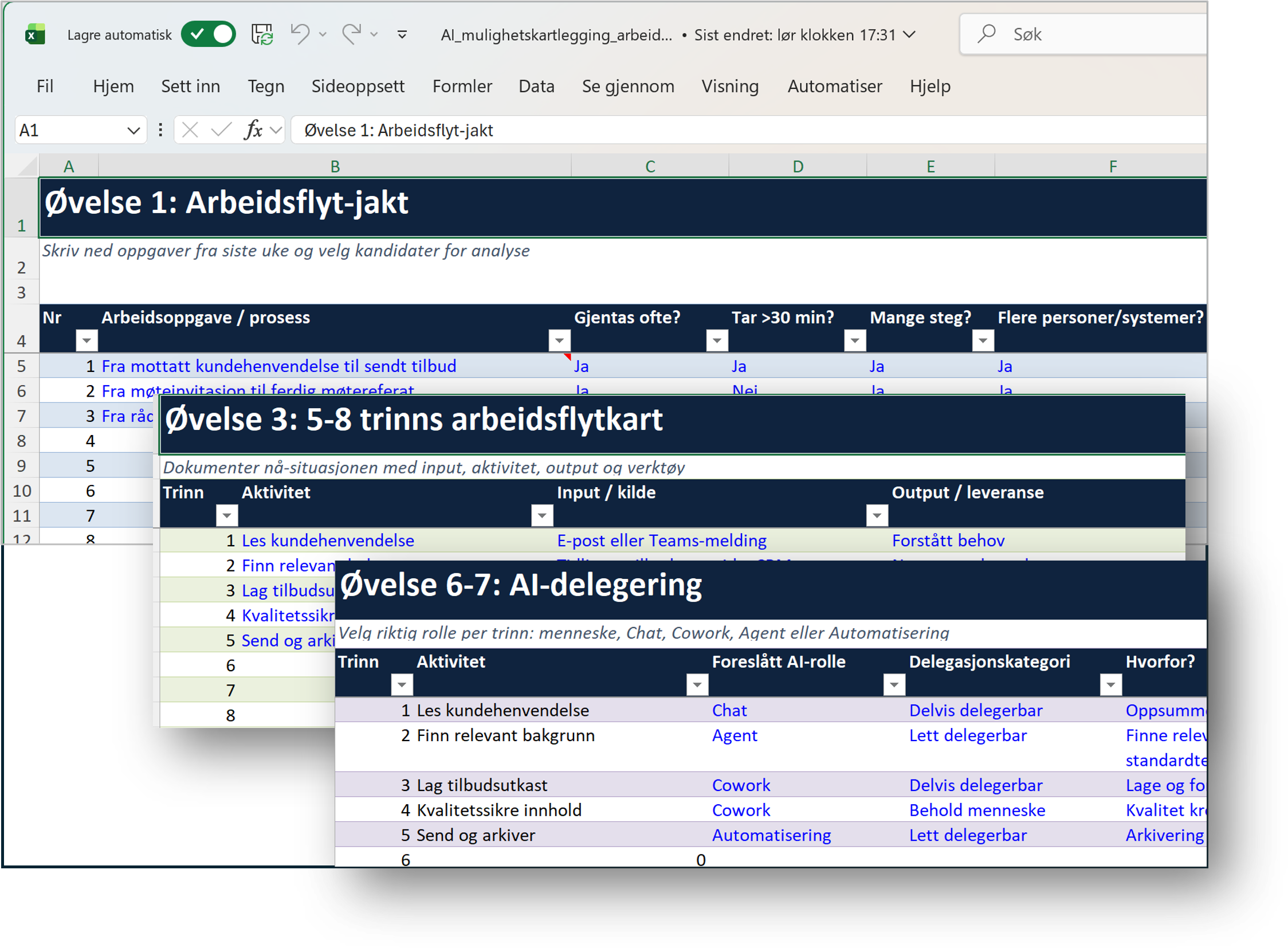
Task: Open Trinn filter dropdown in Øvelse 6-7 table
Action: tap(402, 684)
